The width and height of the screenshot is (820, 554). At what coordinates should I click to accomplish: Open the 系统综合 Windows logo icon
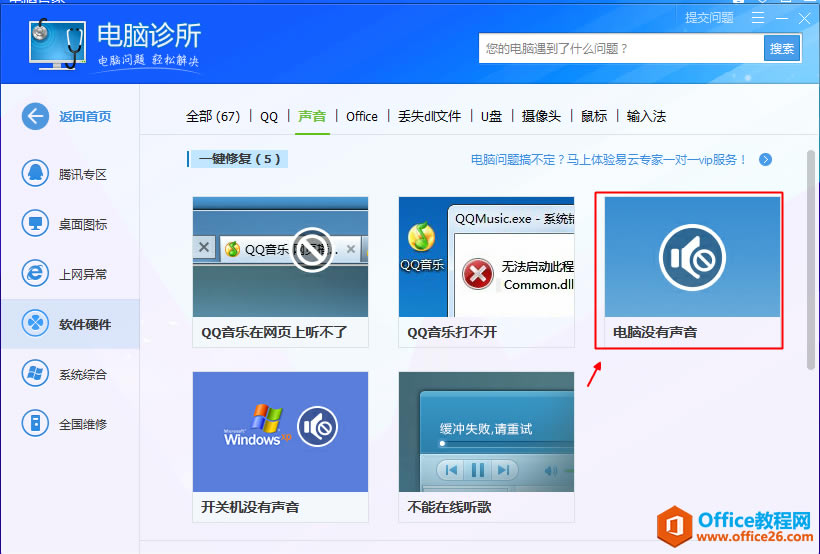point(35,373)
